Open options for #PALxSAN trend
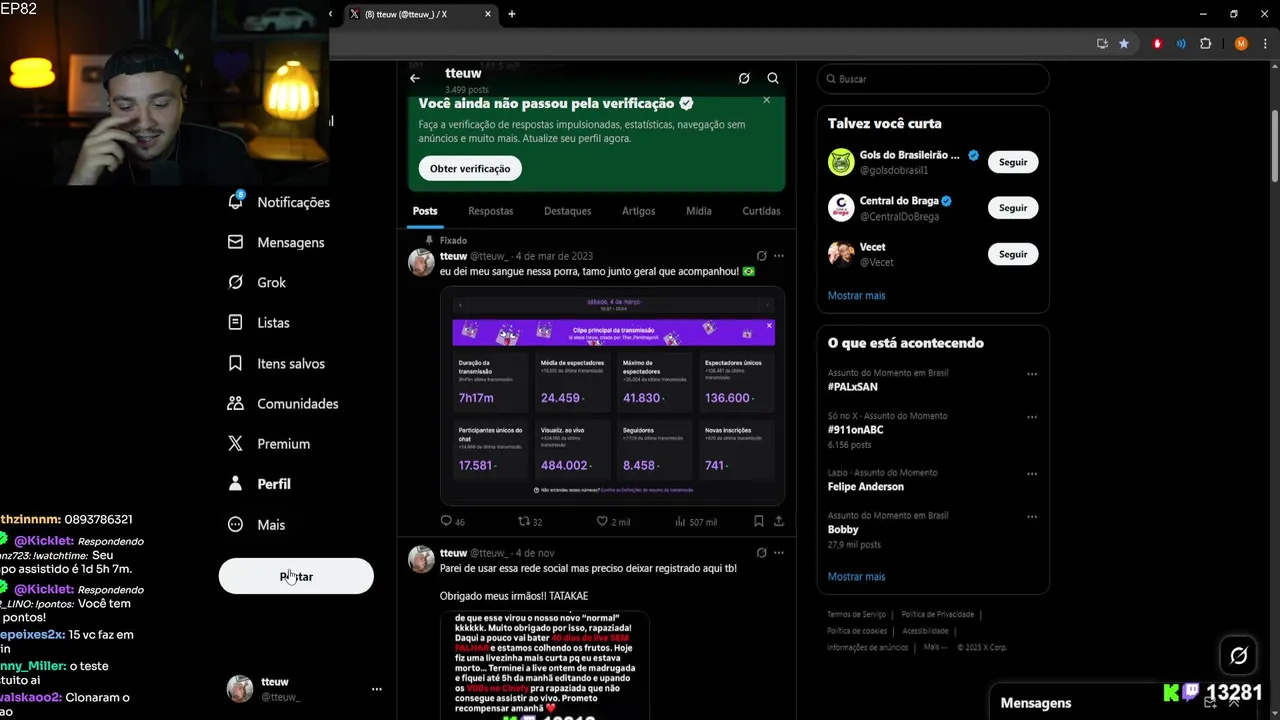The image size is (1280, 720). tap(1032, 374)
